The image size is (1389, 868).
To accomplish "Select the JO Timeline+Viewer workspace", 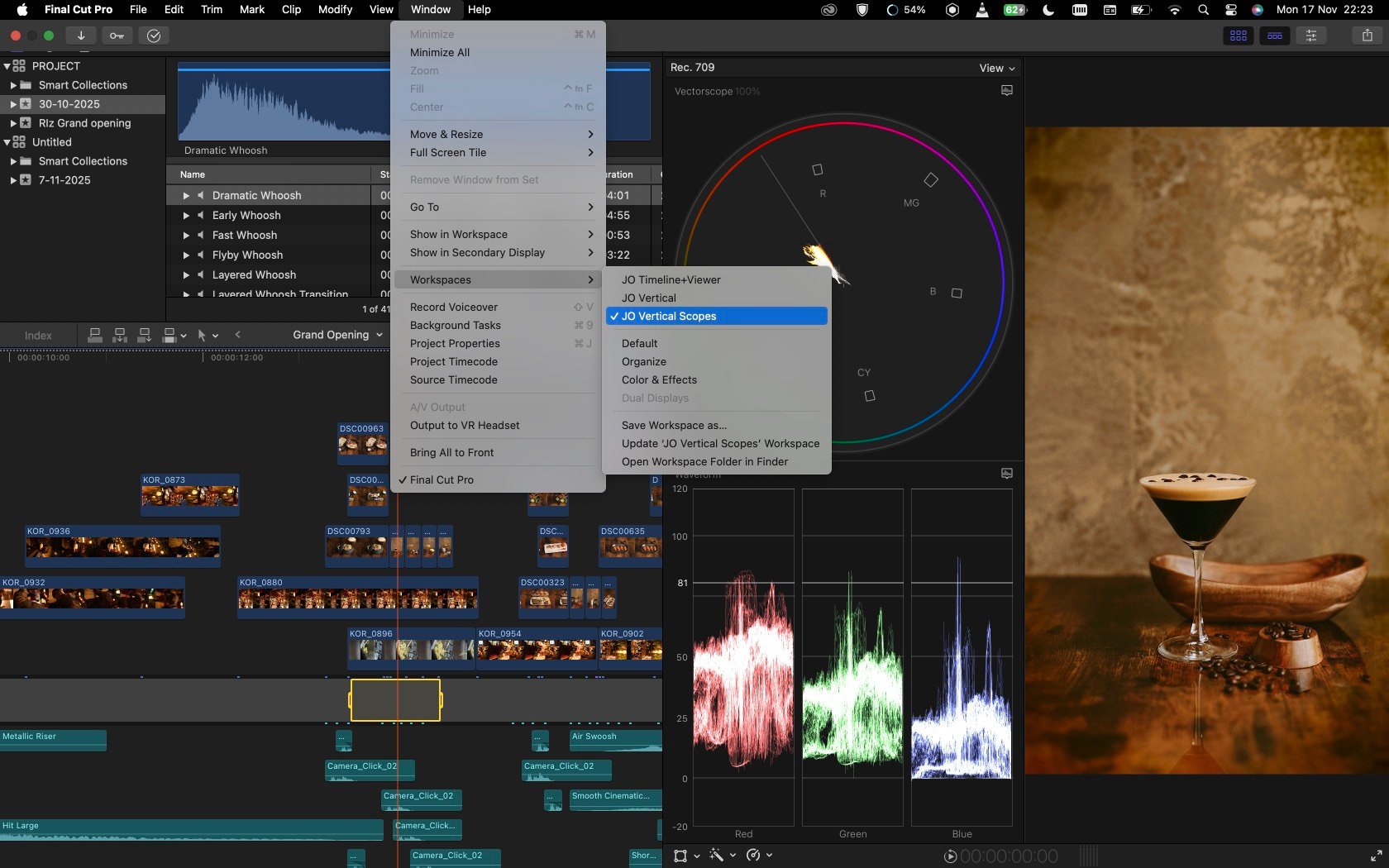I will coord(717,279).
